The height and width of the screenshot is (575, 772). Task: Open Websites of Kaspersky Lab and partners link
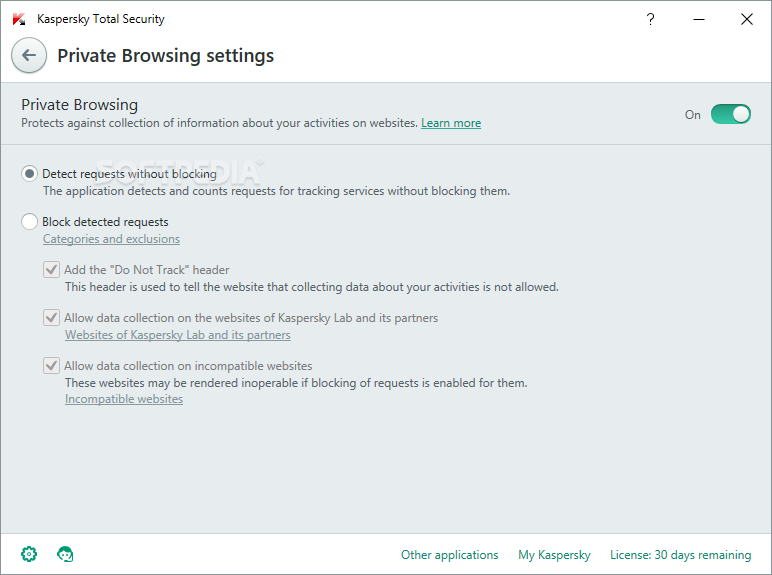tap(177, 335)
